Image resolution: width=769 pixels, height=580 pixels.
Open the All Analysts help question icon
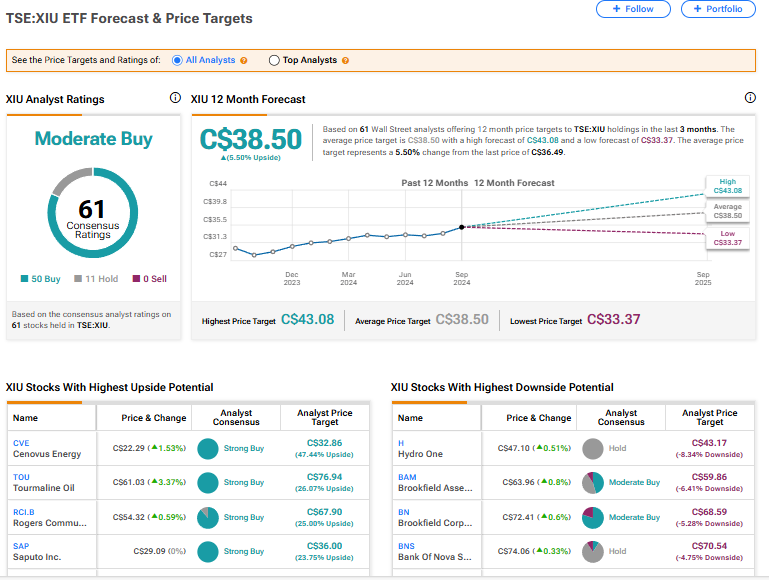tap(244, 60)
